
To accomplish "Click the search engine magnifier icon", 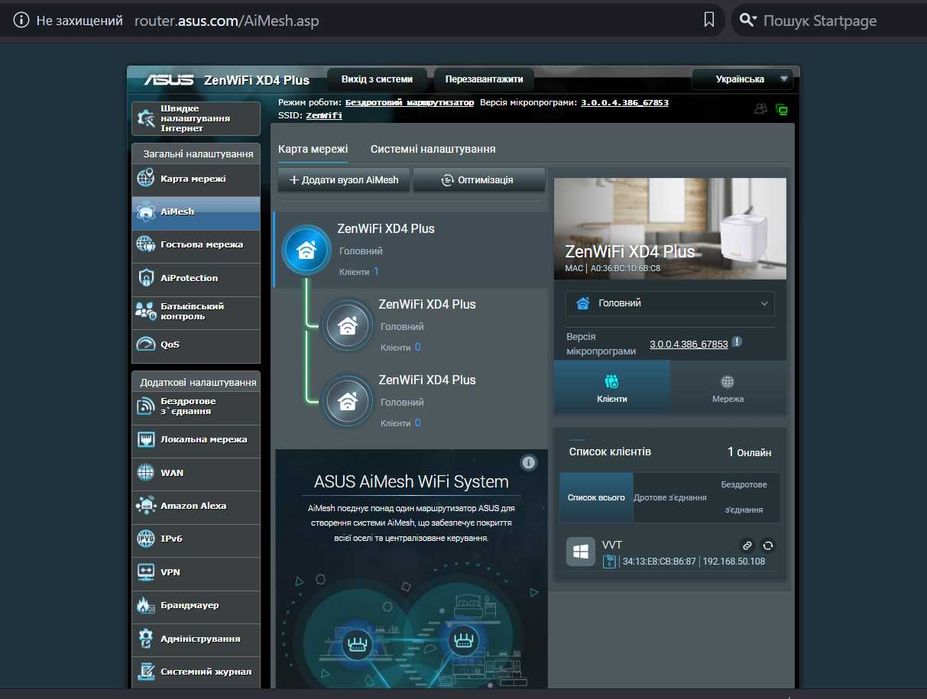I will [x=747, y=20].
